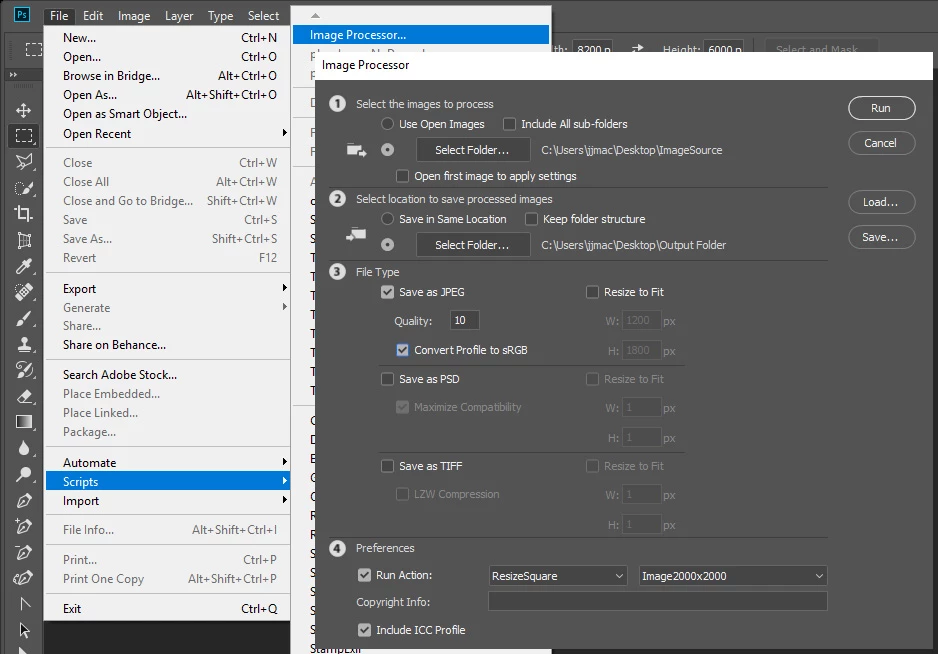Screen dimensions: 938x654
Task: Open the ResizeSquare action set dropdown
Action: click(558, 576)
